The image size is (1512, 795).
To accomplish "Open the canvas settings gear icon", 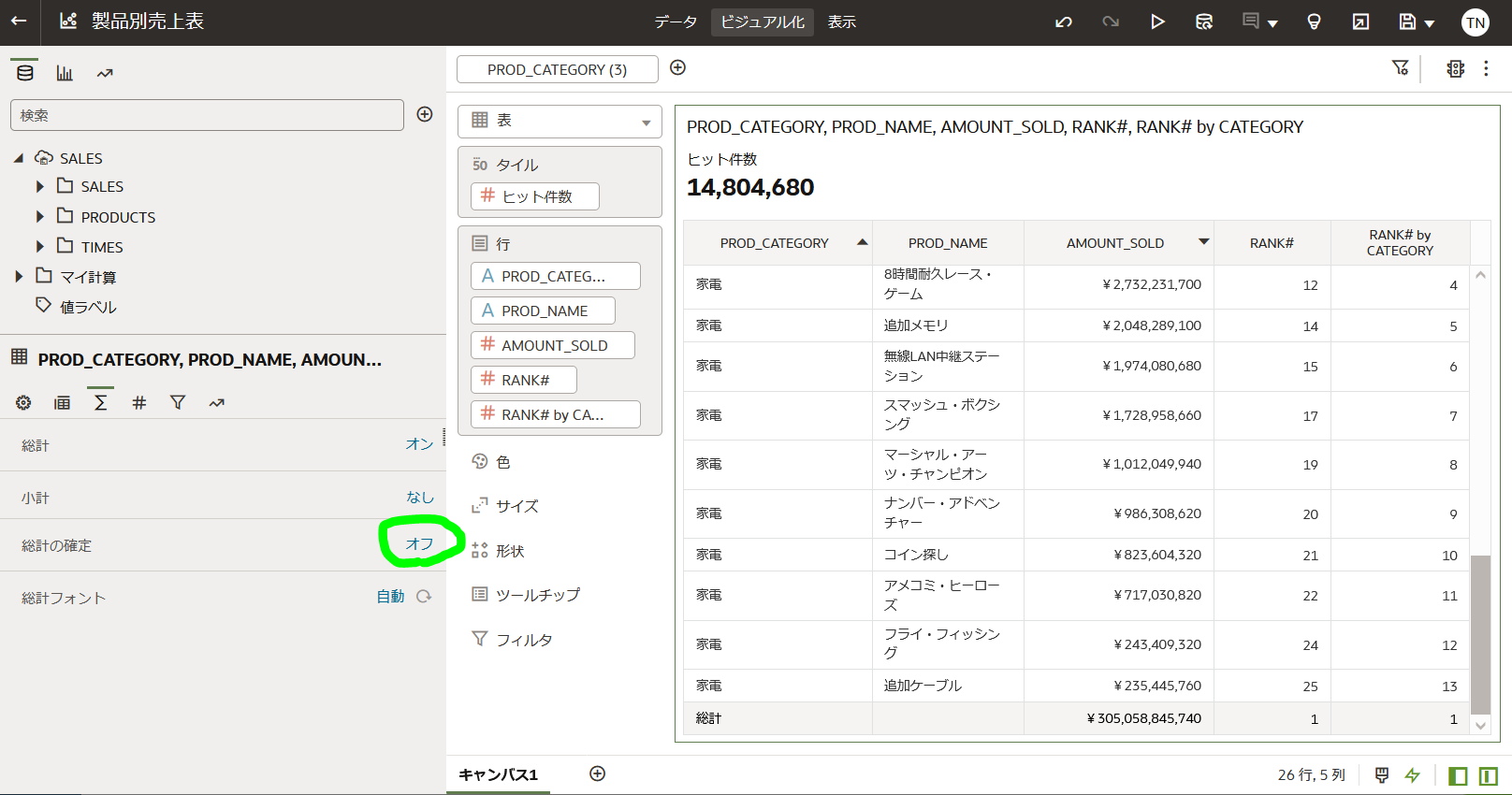I will click(1455, 68).
